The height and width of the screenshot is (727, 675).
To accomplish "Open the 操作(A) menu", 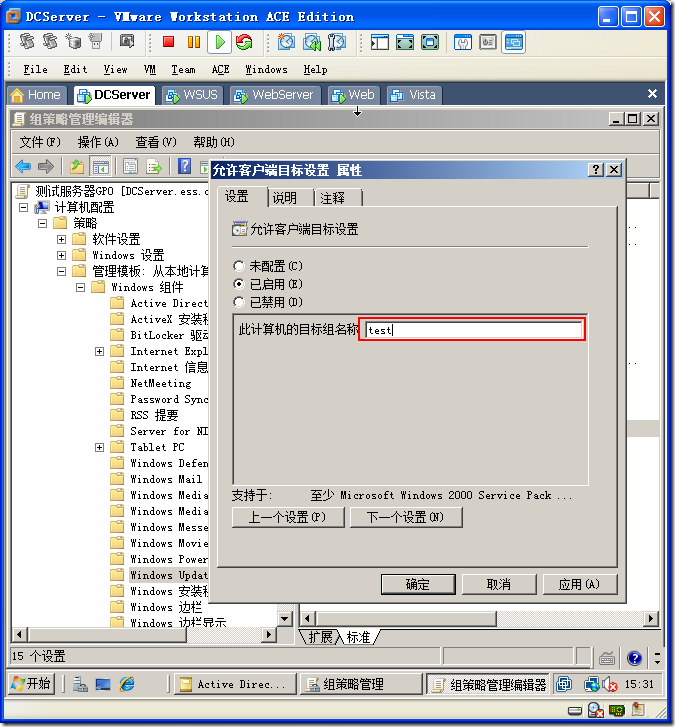I will tap(98, 142).
